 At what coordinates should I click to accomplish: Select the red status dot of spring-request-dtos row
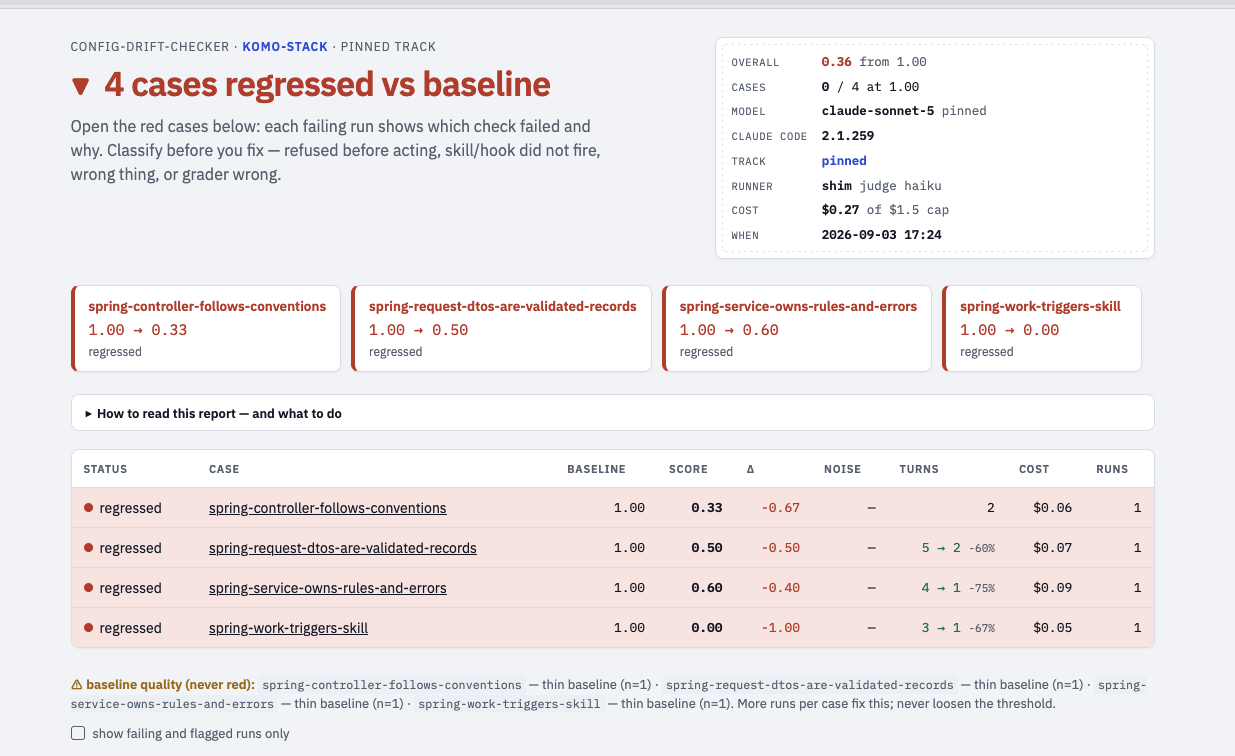pos(88,548)
